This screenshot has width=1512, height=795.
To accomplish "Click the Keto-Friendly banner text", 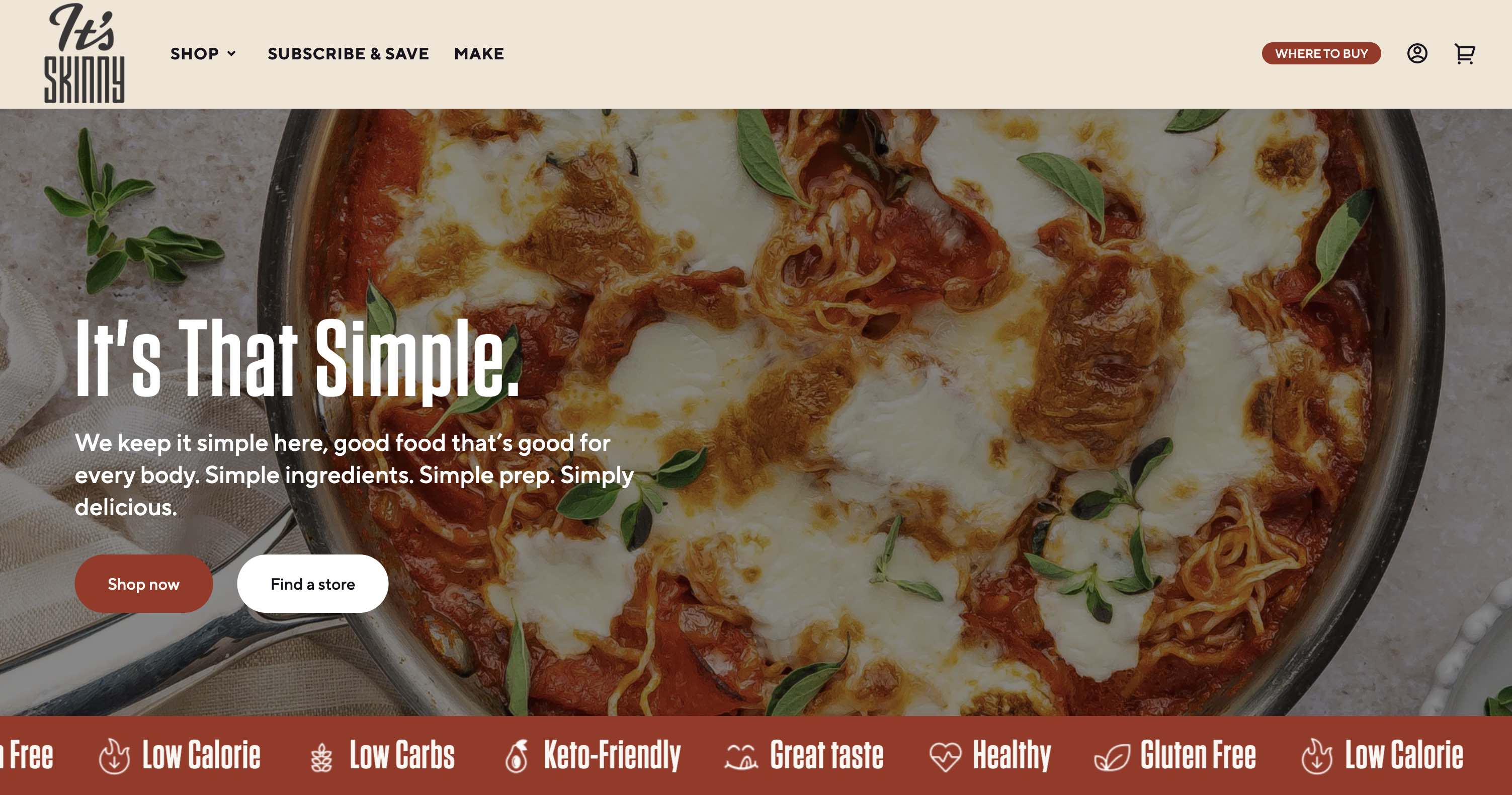I will click(x=612, y=756).
